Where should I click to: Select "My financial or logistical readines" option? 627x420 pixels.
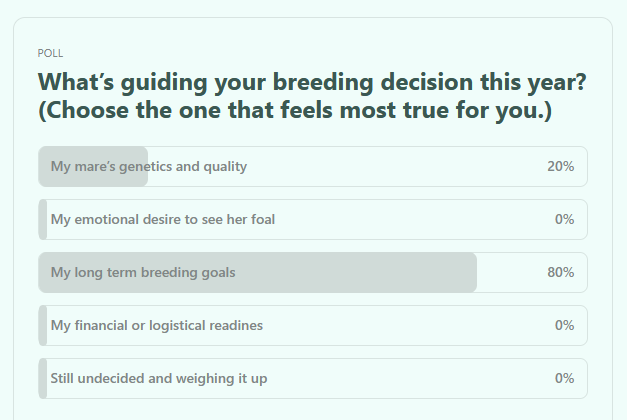[156, 325]
